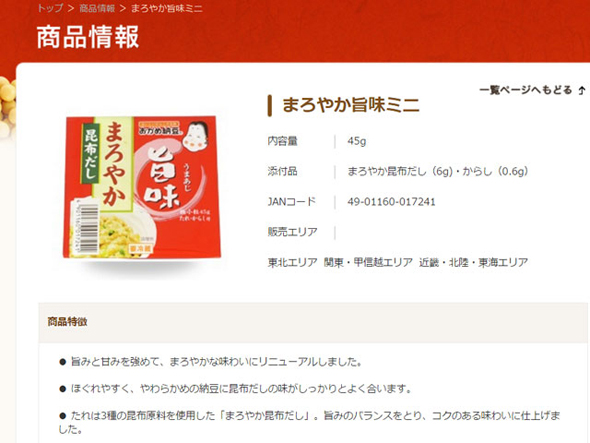This screenshot has width=590, height=443.
Task: Click the まろやか旨味ミニ product title
Action: pyautogui.click(x=351, y=105)
